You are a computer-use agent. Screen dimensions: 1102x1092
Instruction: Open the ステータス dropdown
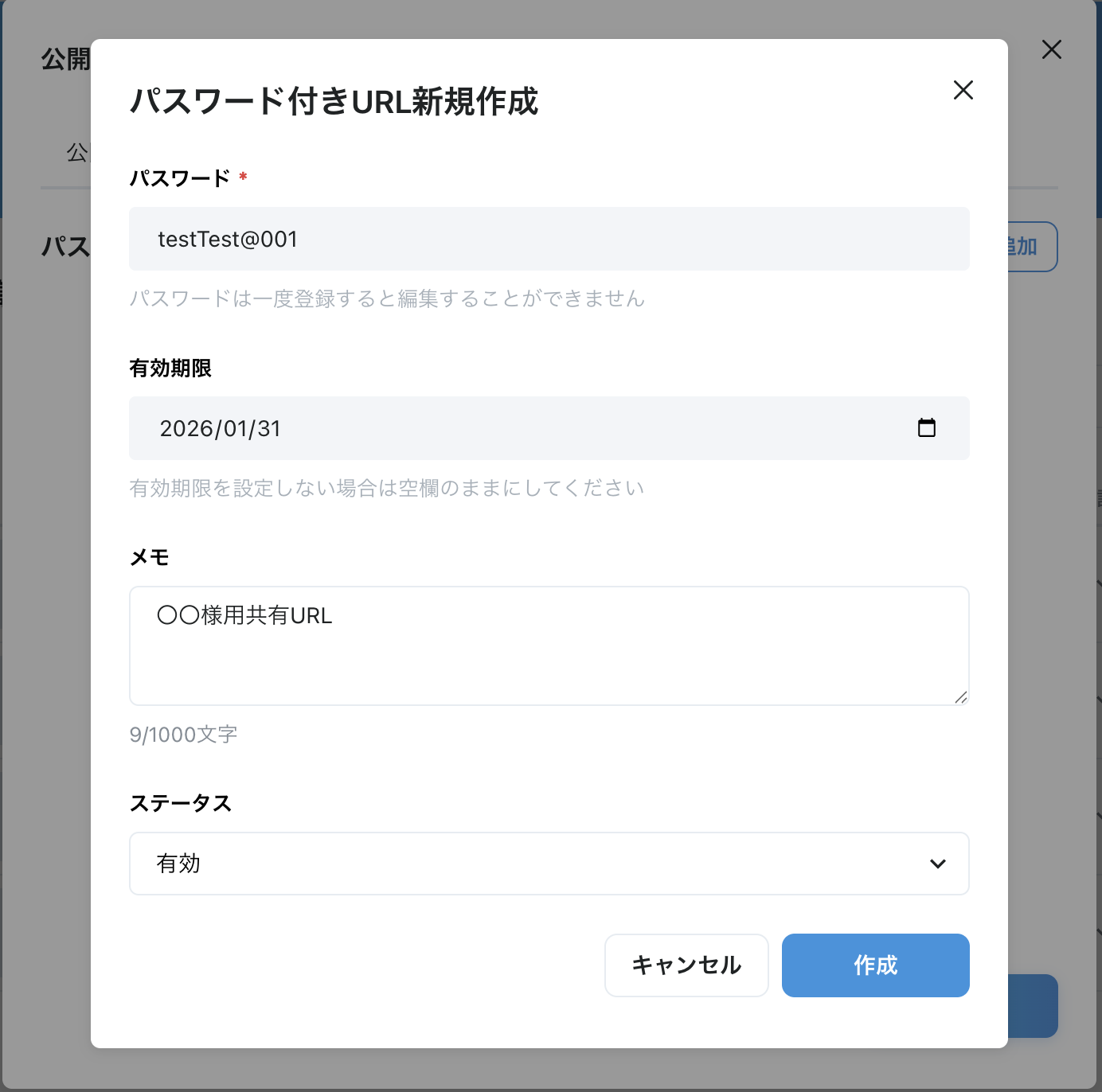[x=549, y=864]
